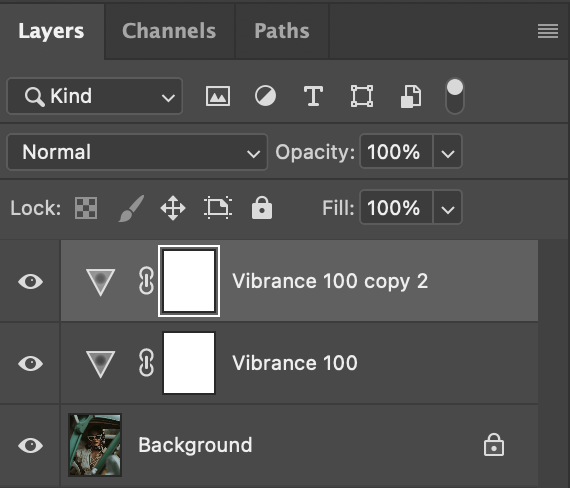Select the Background layer thumbnail
The height and width of the screenshot is (488, 570).
(x=95, y=445)
